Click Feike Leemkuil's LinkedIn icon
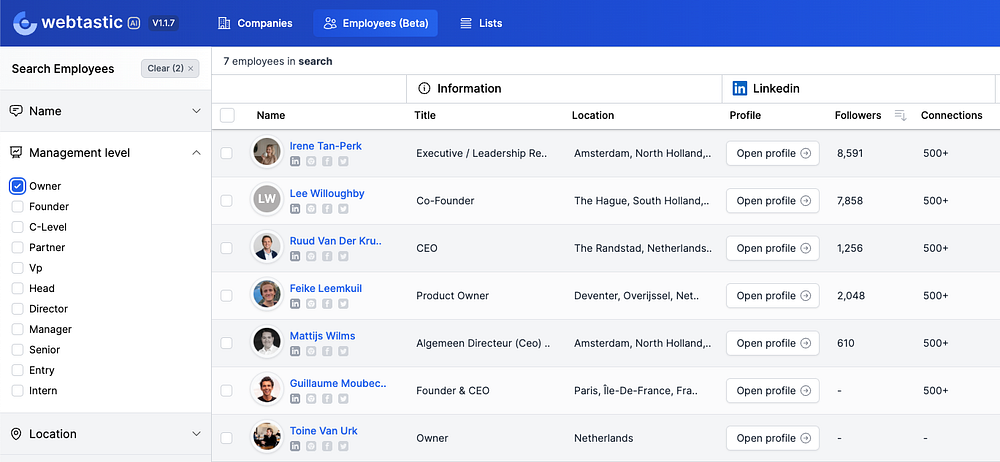The height and width of the screenshot is (462, 1000). pyautogui.click(x=295, y=304)
